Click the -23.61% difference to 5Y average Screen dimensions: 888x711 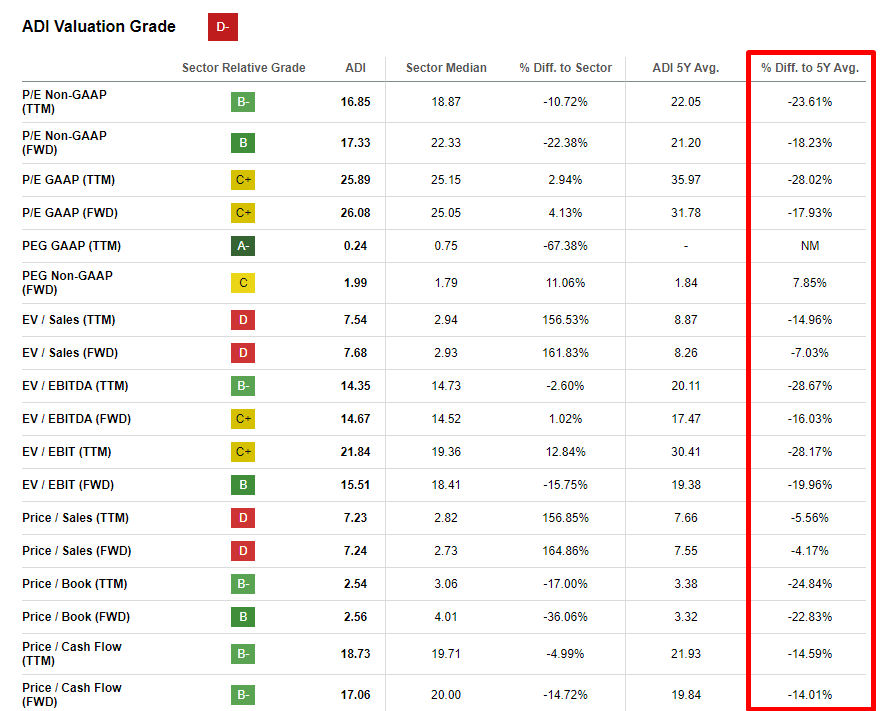[x=810, y=102]
